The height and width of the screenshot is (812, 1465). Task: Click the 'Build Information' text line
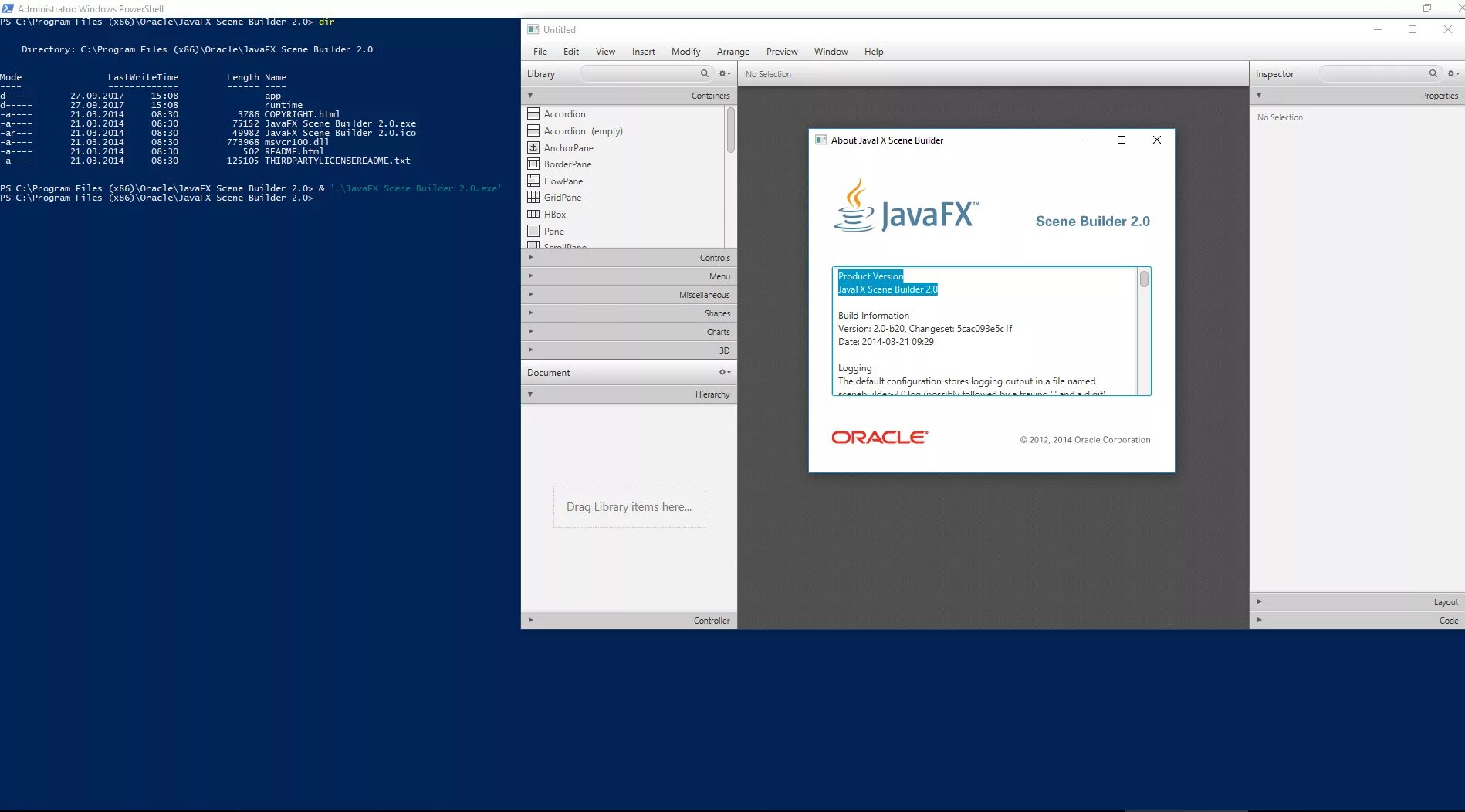coord(874,316)
